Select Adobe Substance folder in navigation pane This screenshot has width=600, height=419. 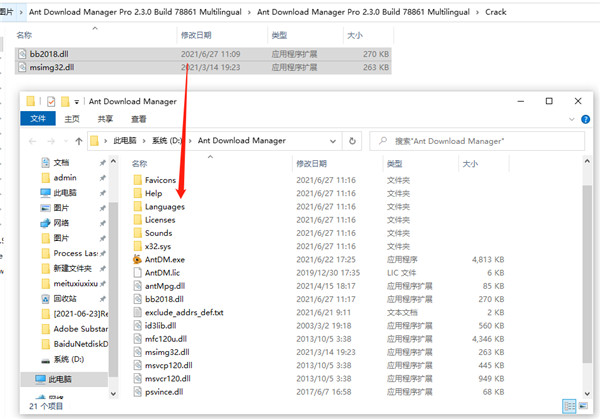[x=80, y=329]
